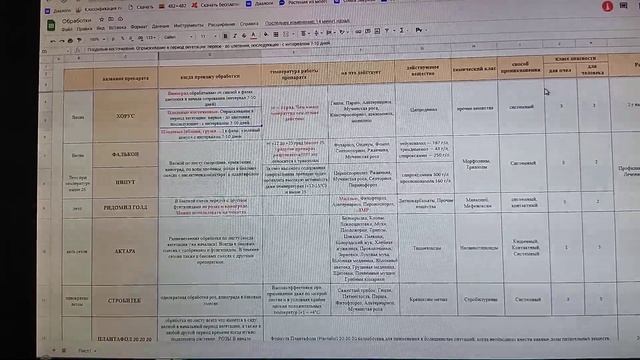Open the Расширения menu
This screenshot has height=360, width=640.
221,24
